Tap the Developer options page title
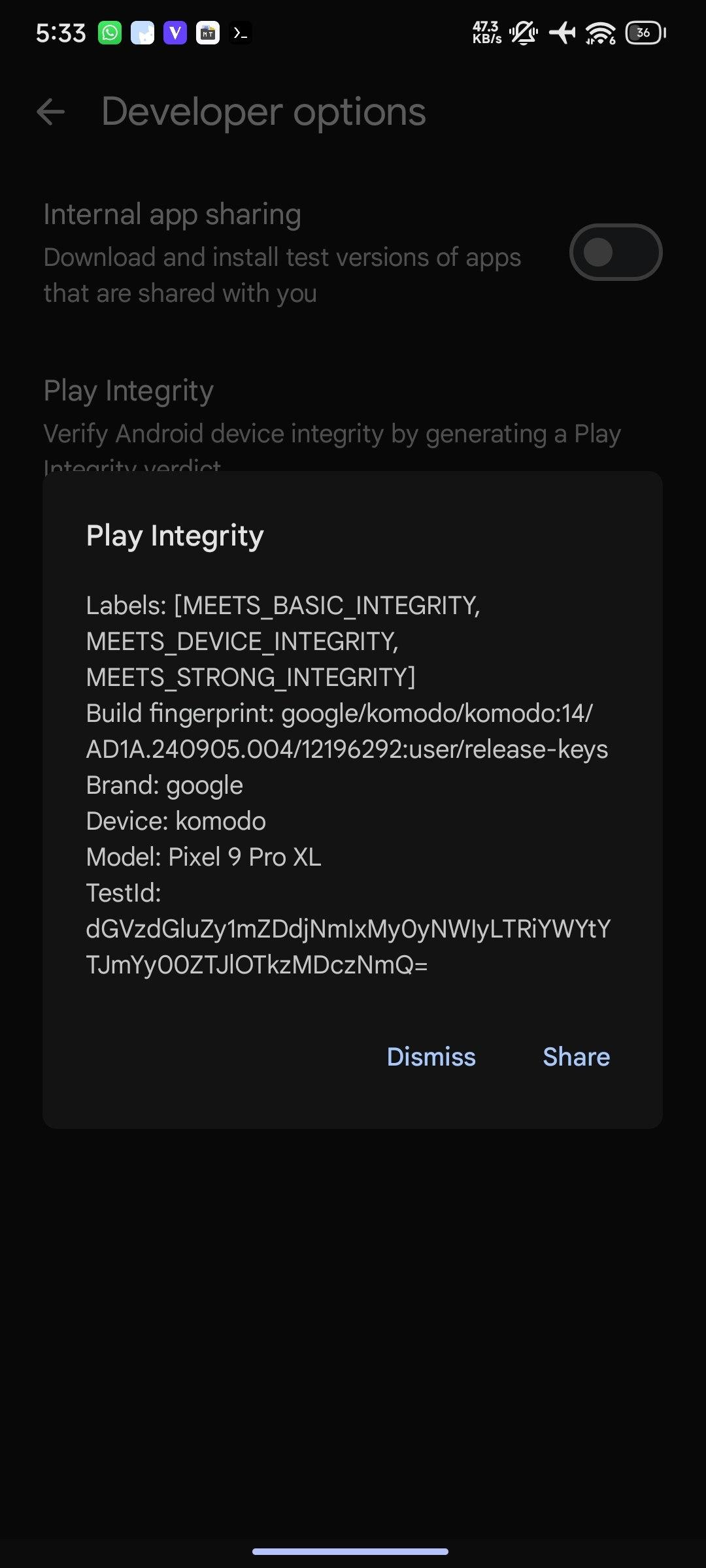The height and width of the screenshot is (1568, 706). coord(263,112)
